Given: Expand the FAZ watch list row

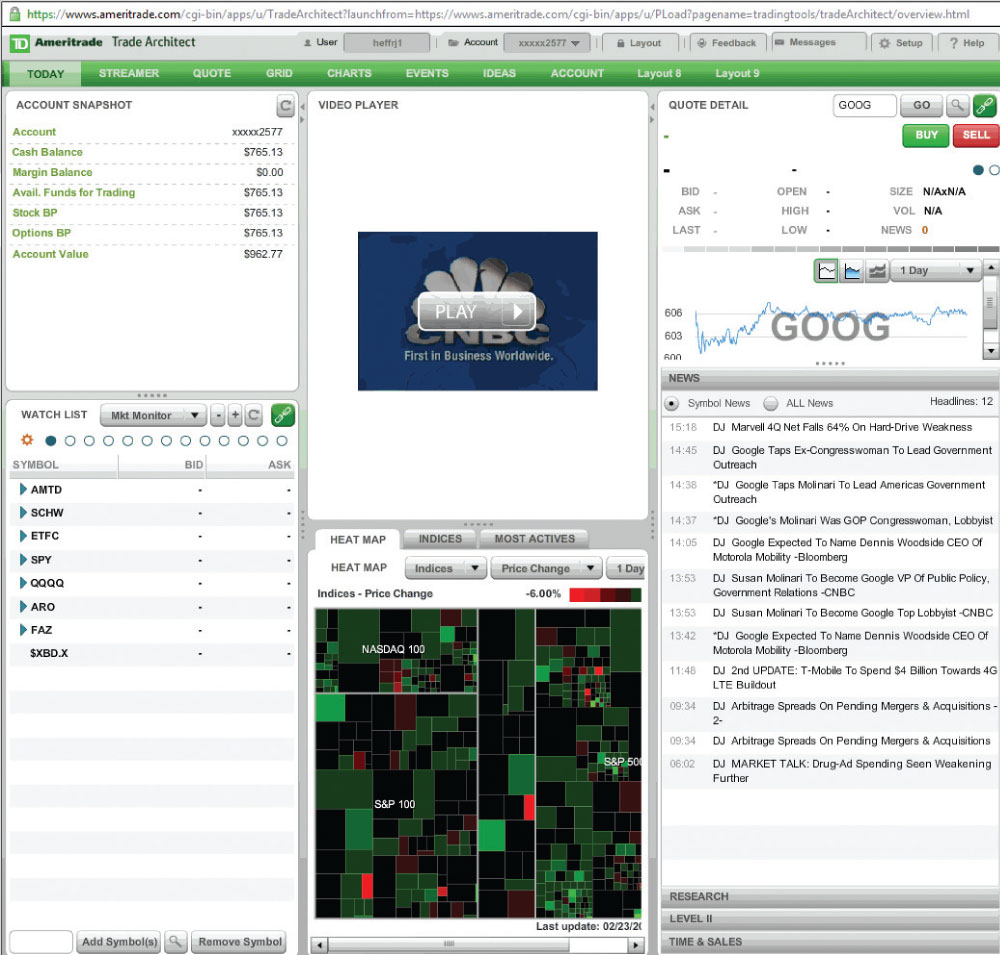Looking at the screenshot, I should click(23, 630).
